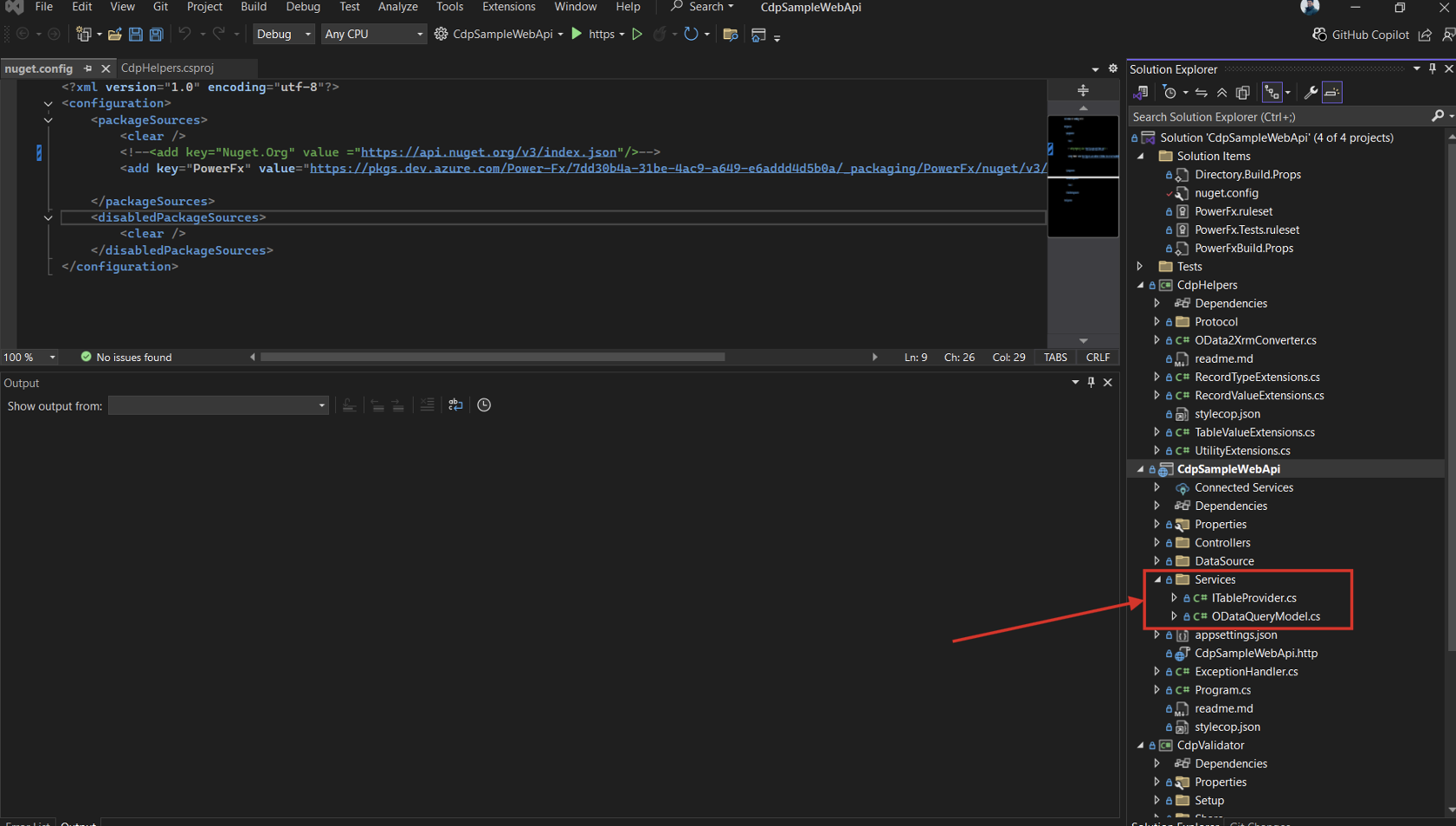1456x826 pixels.
Task: Collapse the disabledPackageSources XML element
Action: (x=48, y=217)
